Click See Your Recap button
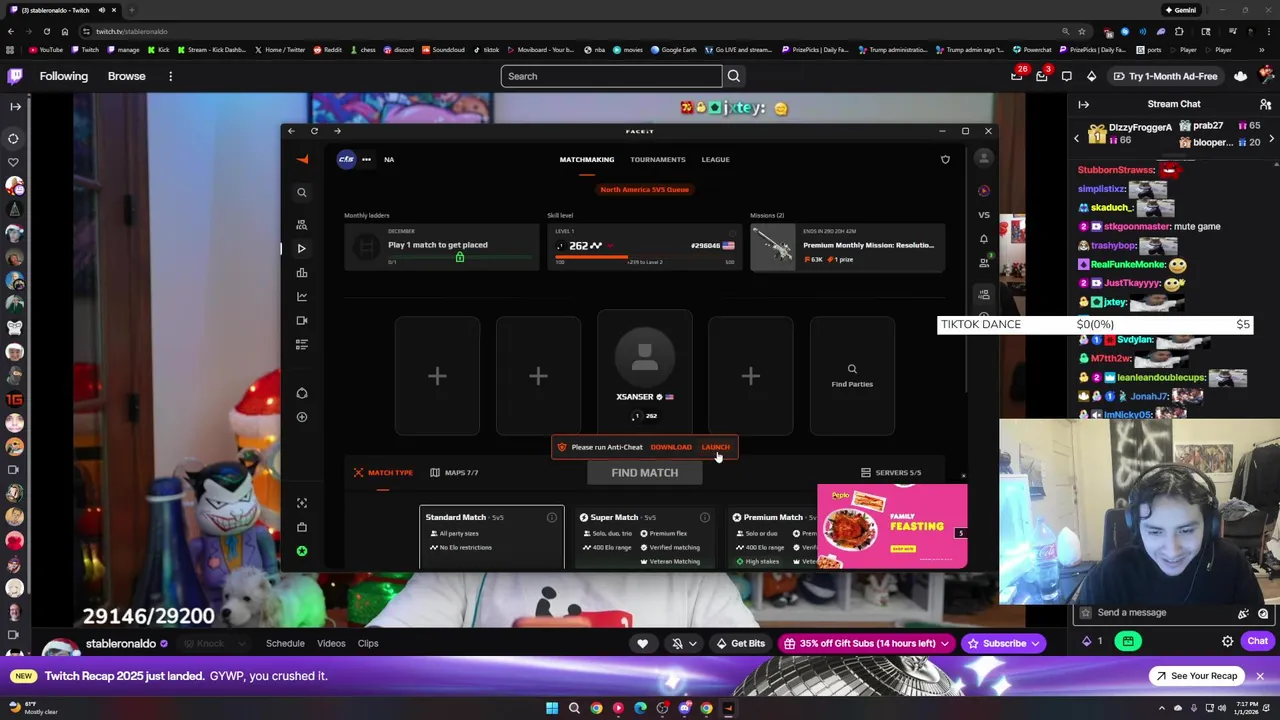Screen dimensions: 1280x720 (x=1198, y=676)
